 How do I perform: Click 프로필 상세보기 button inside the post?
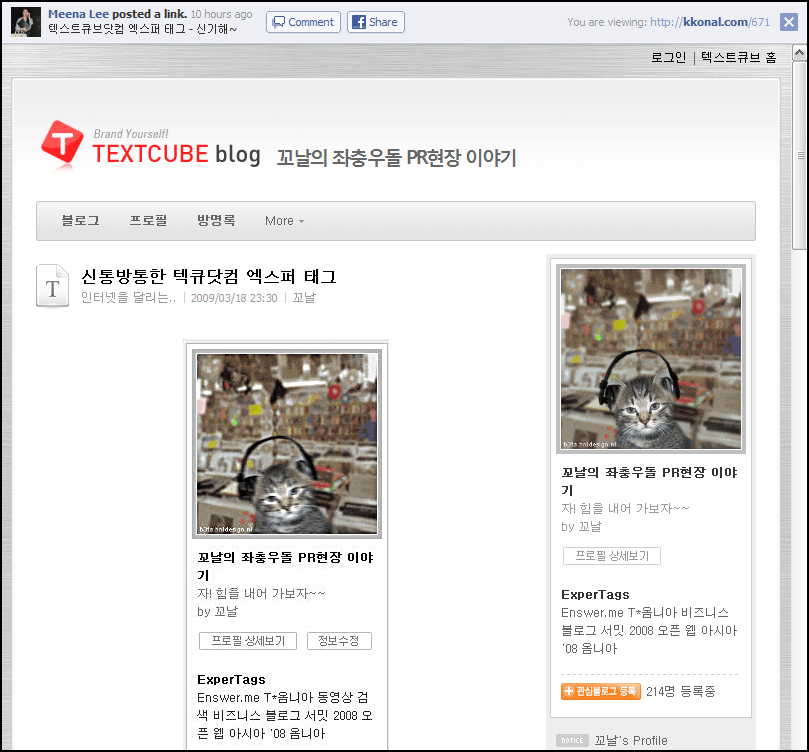point(248,641)
